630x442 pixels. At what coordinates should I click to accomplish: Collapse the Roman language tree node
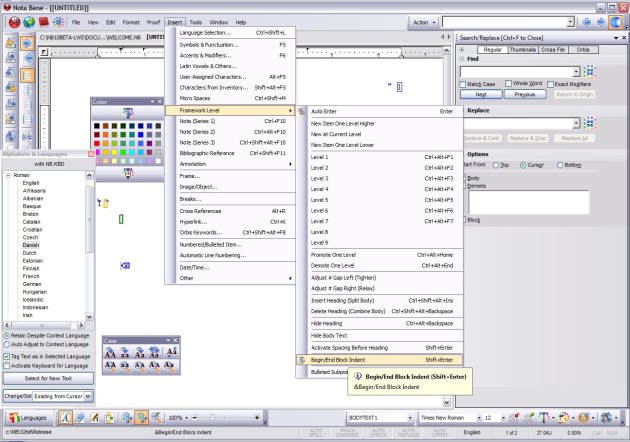click(x=8, y=175)
